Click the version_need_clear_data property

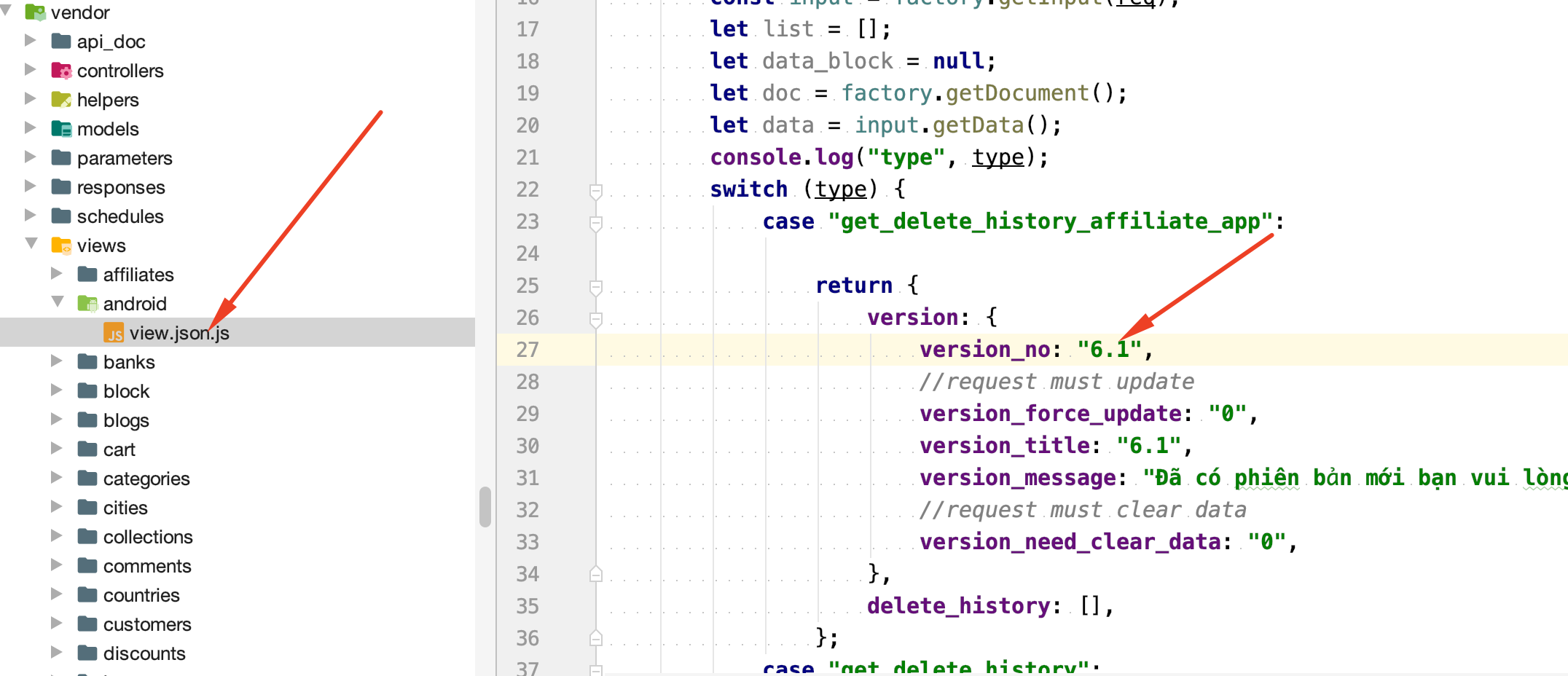click(x=1070, y=542)
